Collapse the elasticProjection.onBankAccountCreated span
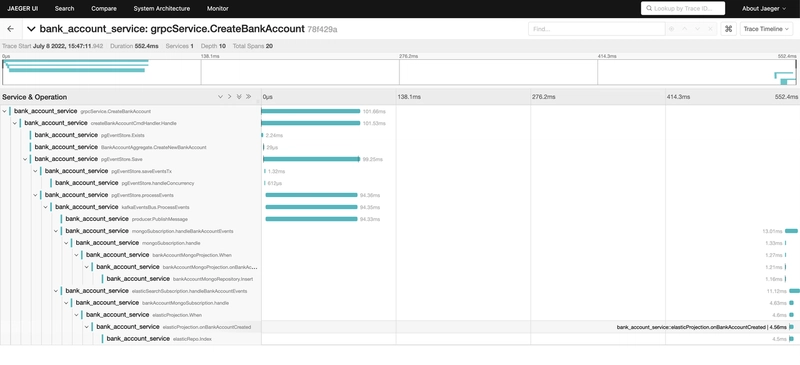 coord(87,327)
